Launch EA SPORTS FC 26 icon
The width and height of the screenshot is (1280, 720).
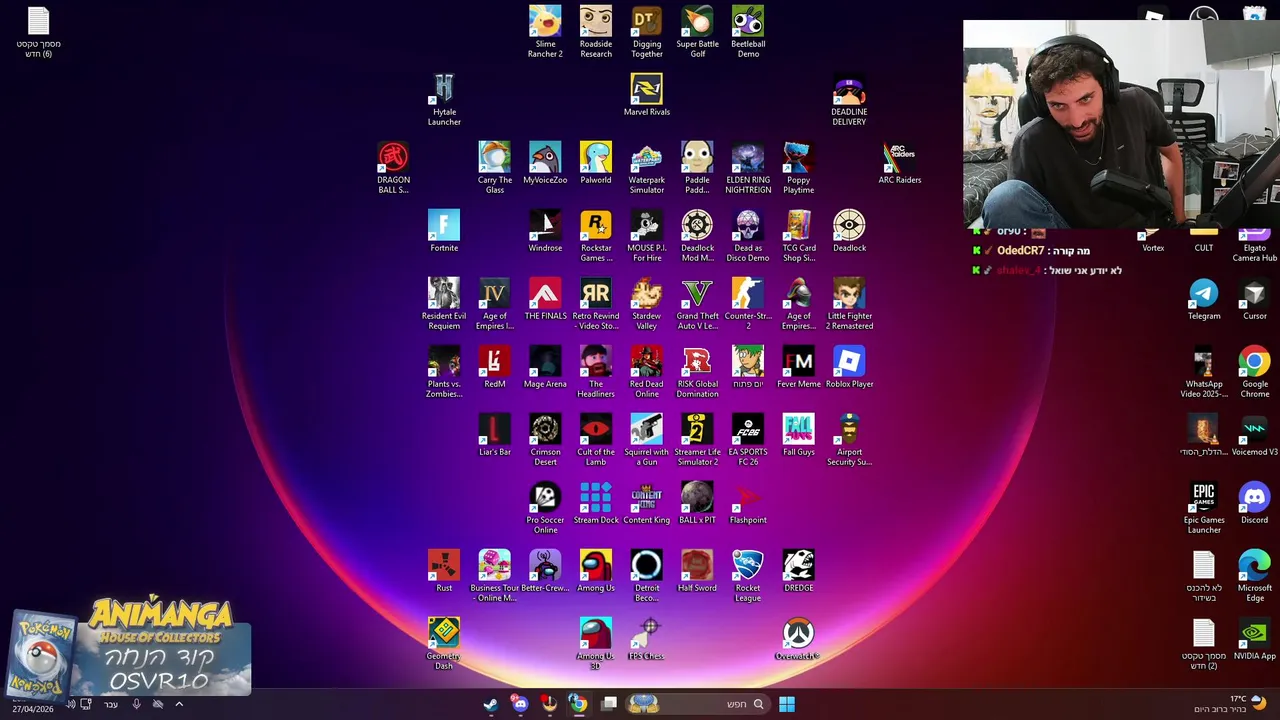[x=748, y=440]
